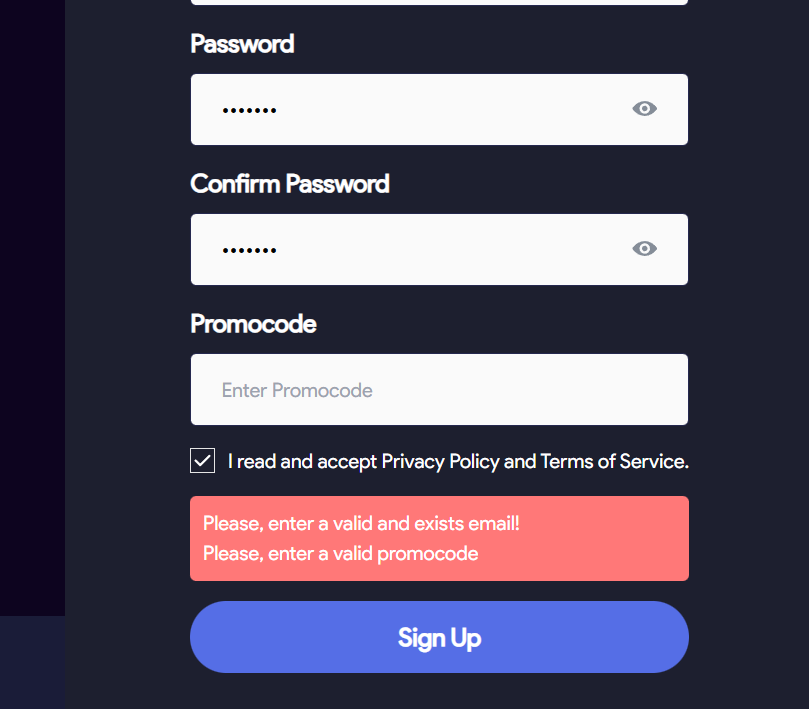
Task: Click the invalid promocode error message
Action: [340, 553]
